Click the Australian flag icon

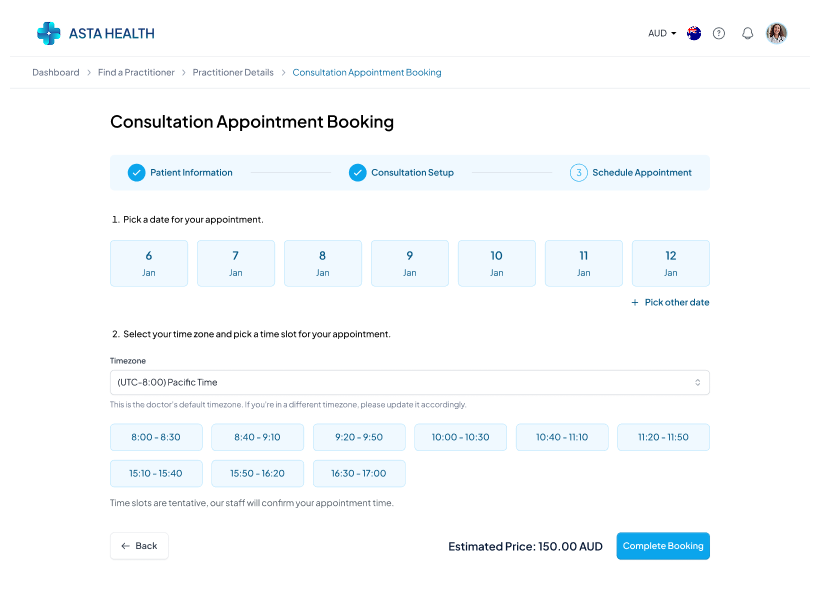694,33
